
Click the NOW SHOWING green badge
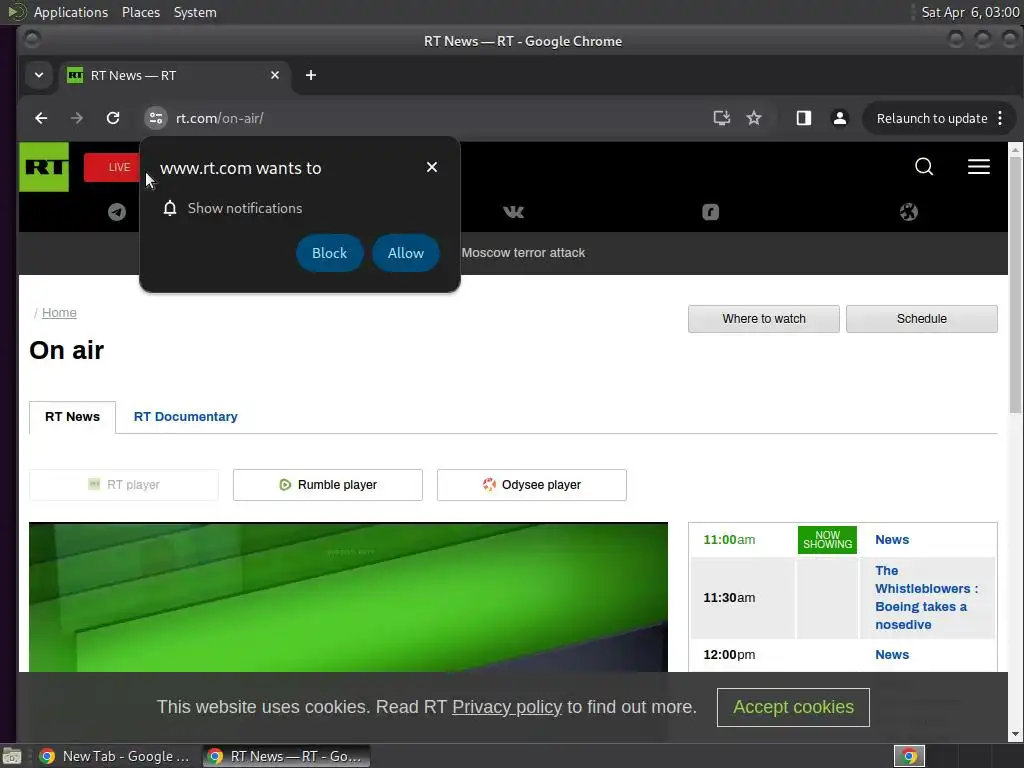pos(827,539)
